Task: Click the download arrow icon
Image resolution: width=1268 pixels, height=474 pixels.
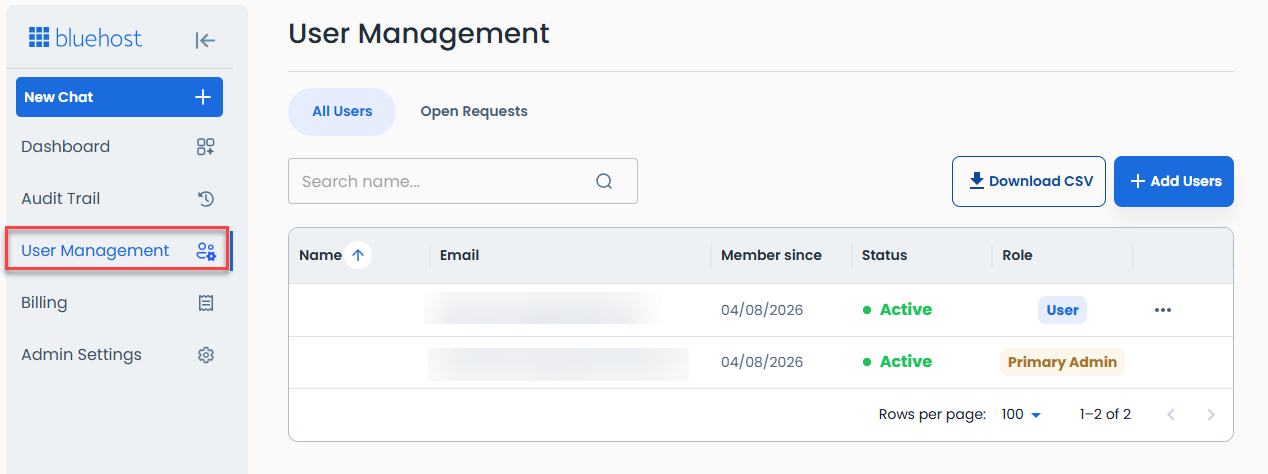Action: pyautogui.click(x=977, y=181)
